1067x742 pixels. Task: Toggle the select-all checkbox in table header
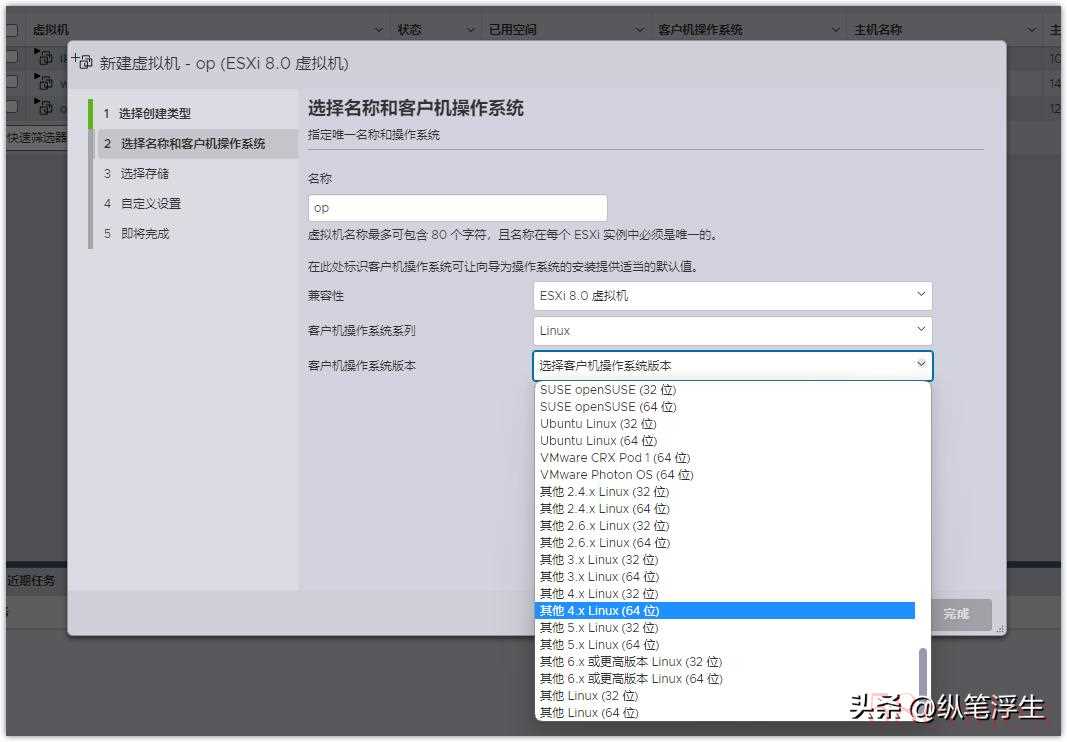point(12,30)
